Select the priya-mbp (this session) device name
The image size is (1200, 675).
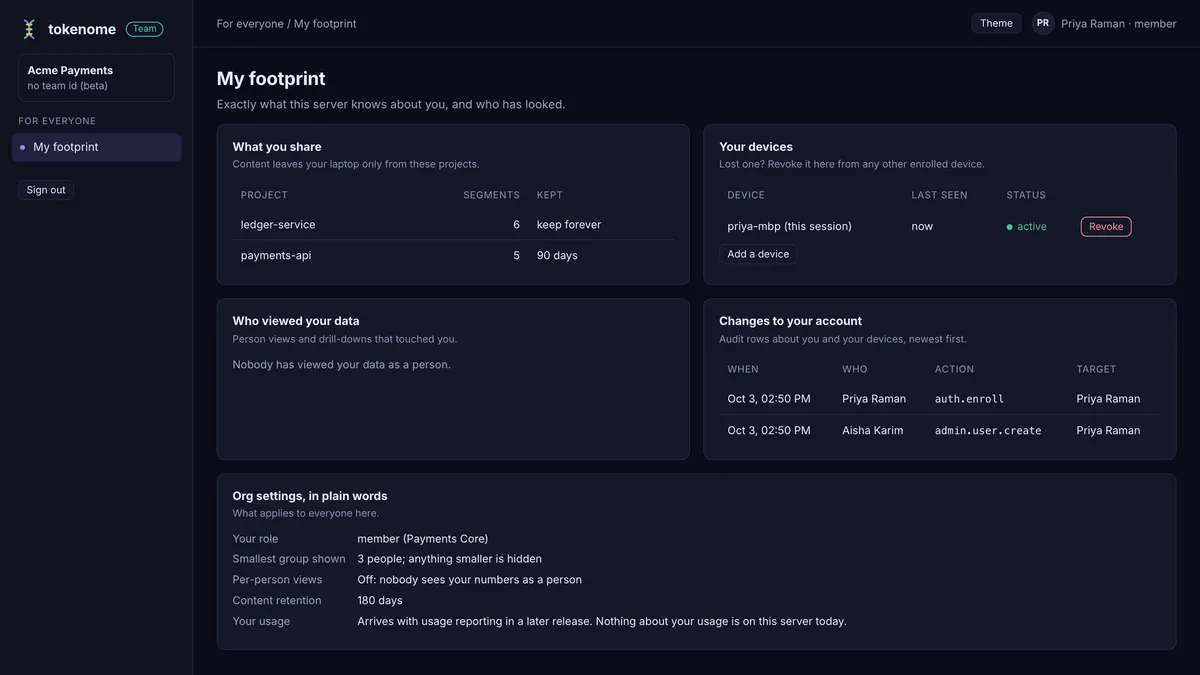[x=790, y=226]
